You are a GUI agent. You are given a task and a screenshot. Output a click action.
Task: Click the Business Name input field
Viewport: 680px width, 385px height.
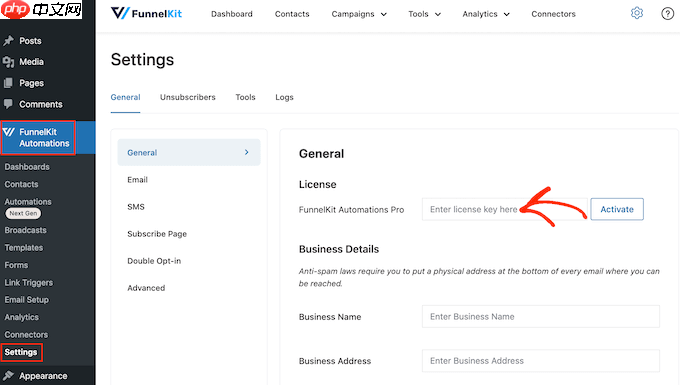540,316
